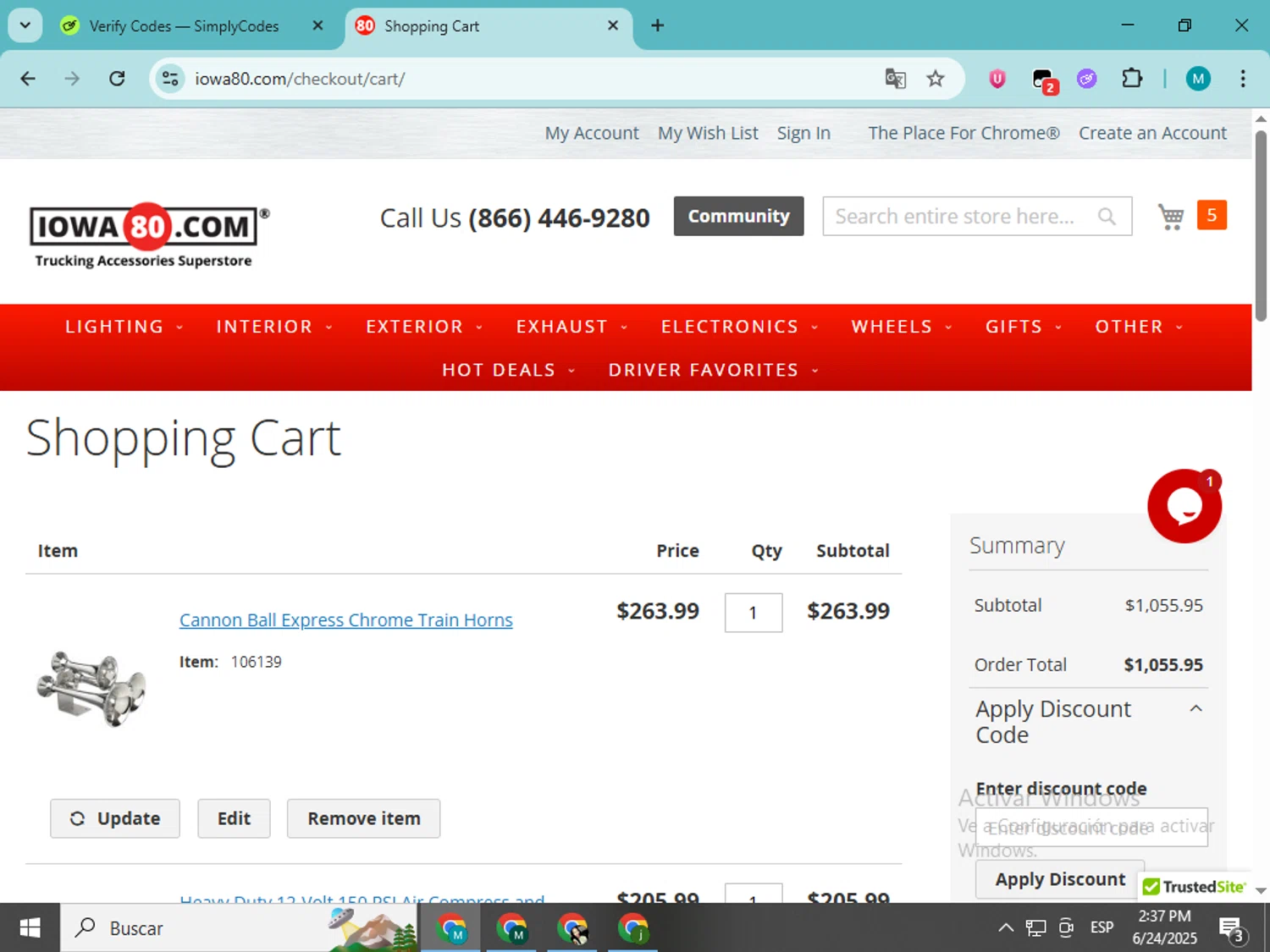
Task: Click the Update button
Action: (x=115, y=818)
